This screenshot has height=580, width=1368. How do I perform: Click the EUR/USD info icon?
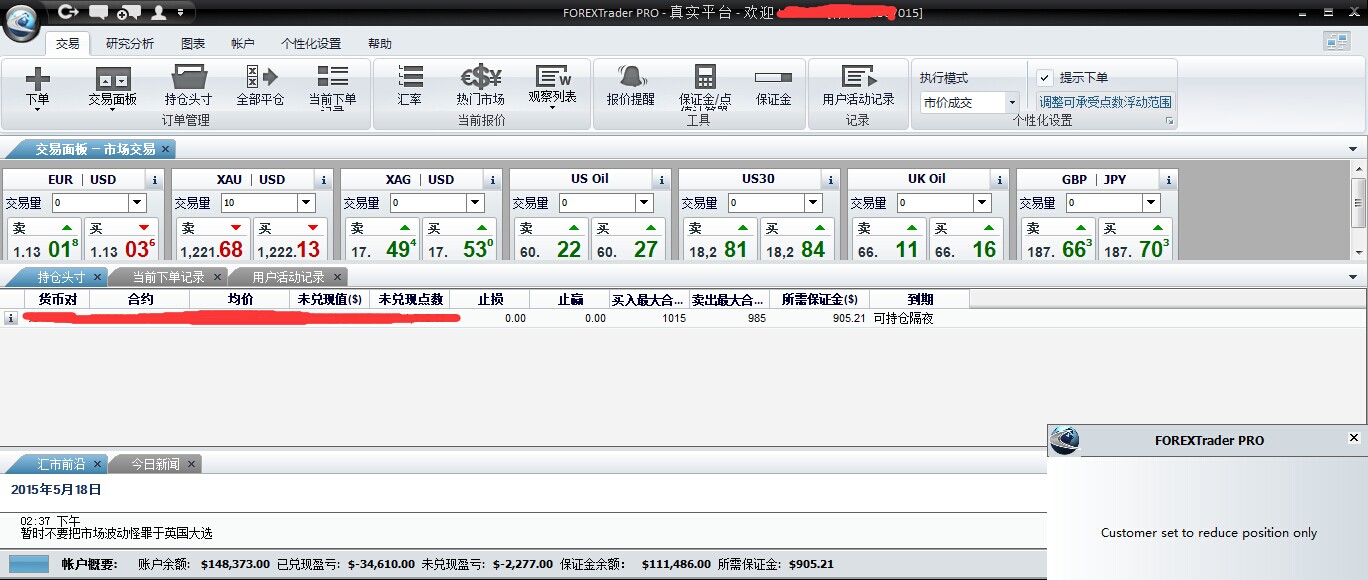tap(153, 180)
